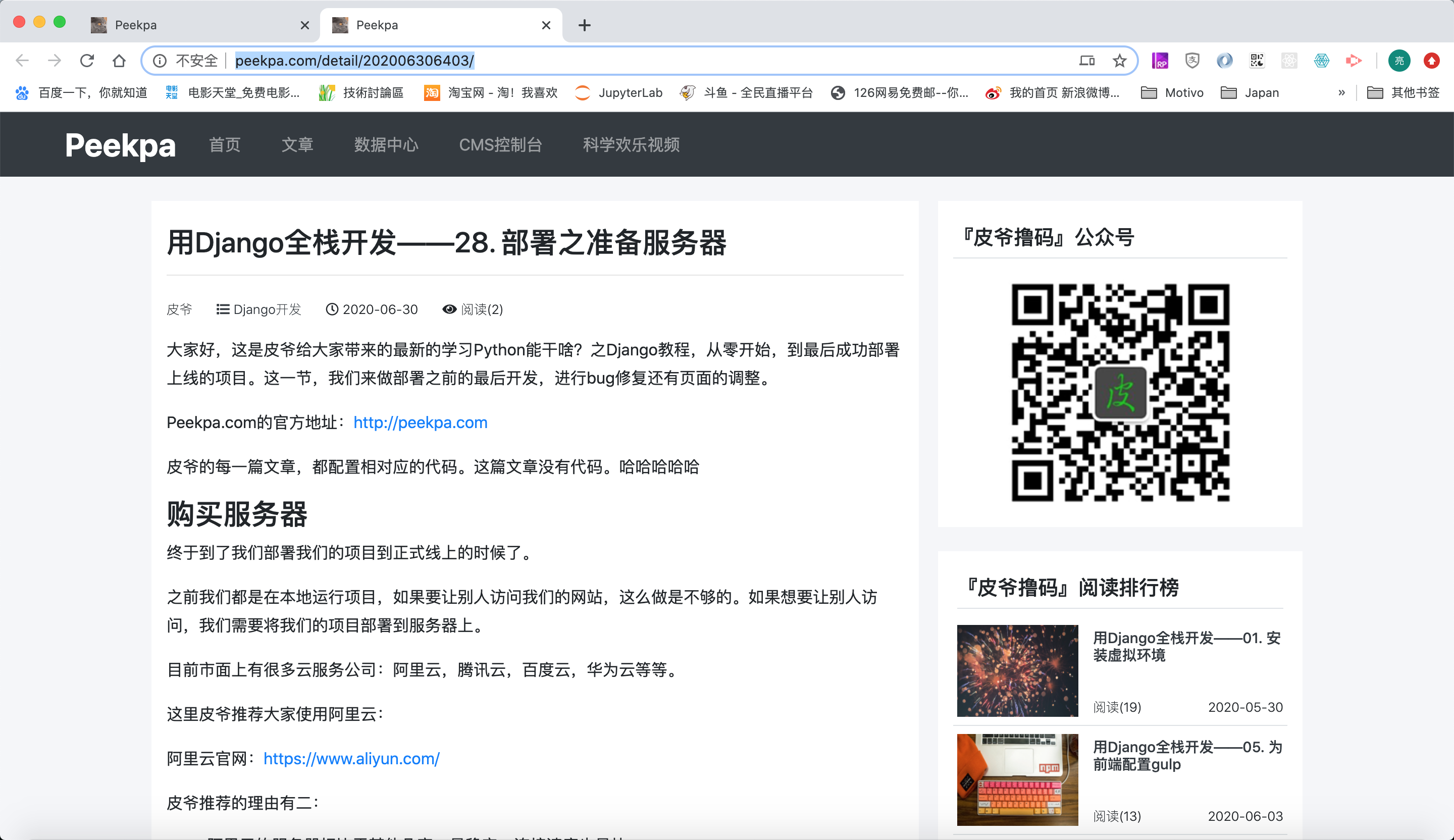Reload the current page
The width and height of the screenshot is (1454, 840).
tap(87, 60)
